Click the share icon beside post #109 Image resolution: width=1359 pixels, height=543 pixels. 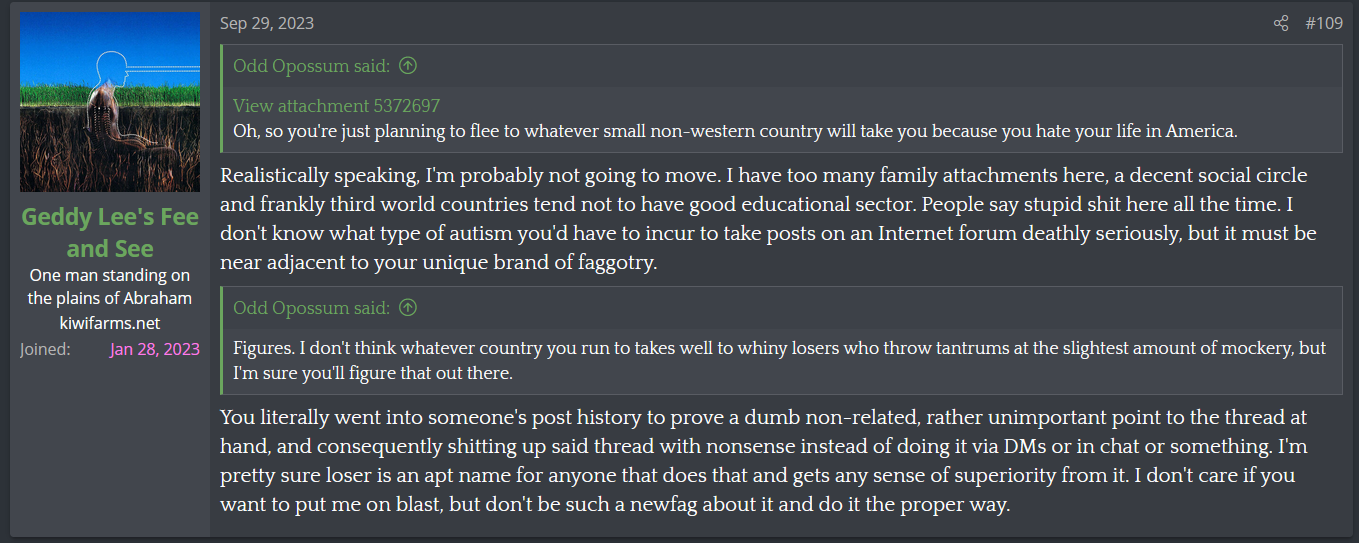tap(1281, 23)
